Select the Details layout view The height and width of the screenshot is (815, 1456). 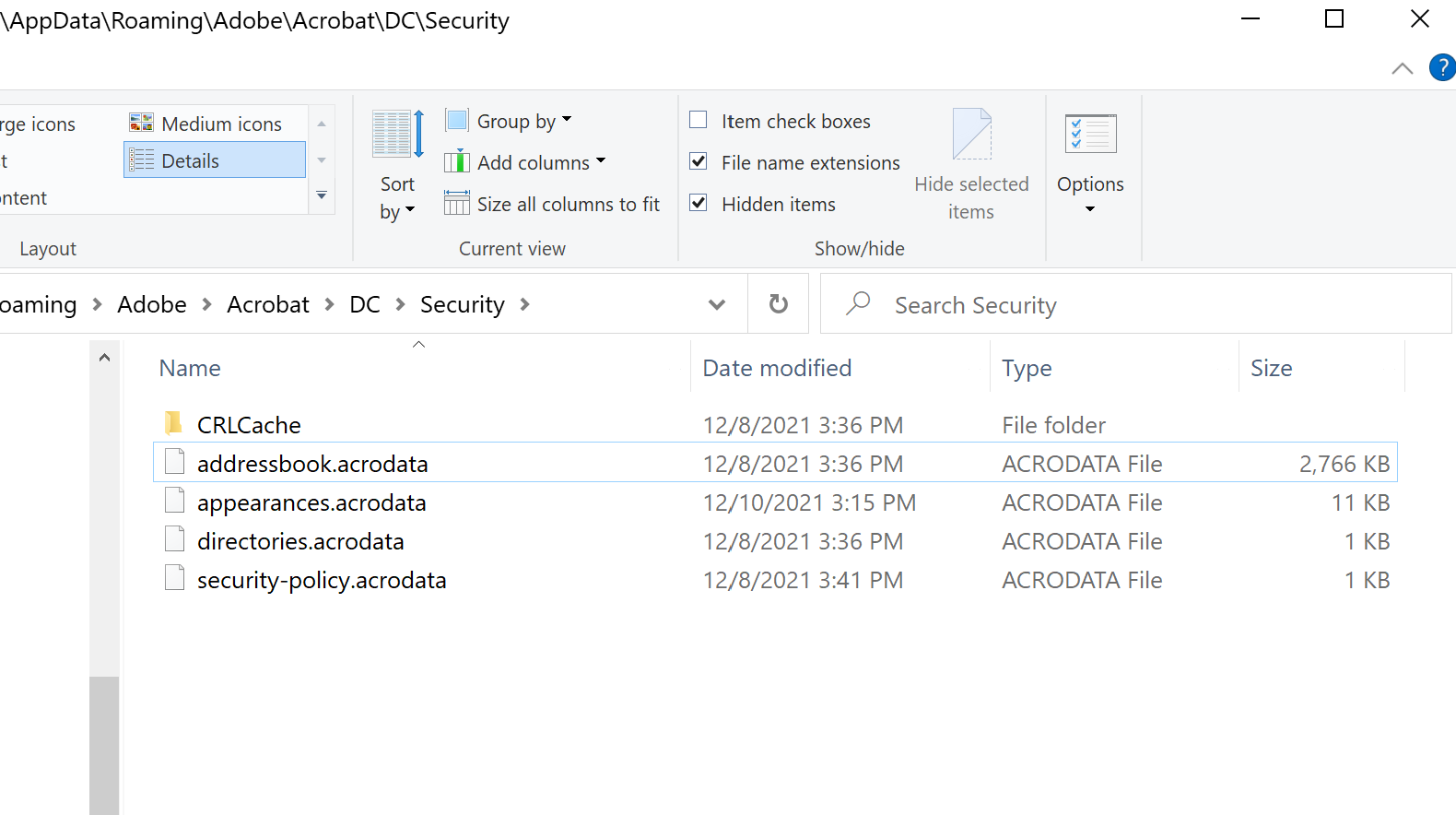click(214, 160)
